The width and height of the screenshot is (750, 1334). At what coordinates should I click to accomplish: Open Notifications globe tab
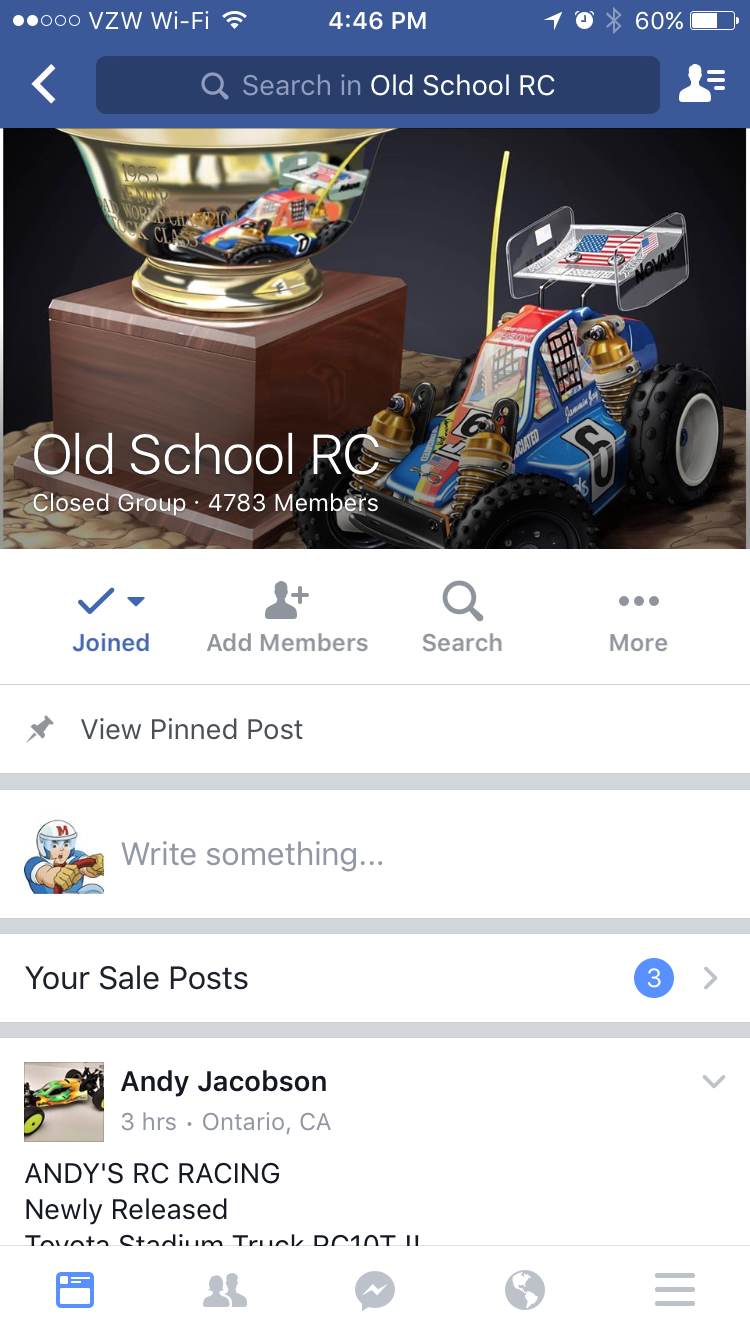click(x=525, y=1290)
